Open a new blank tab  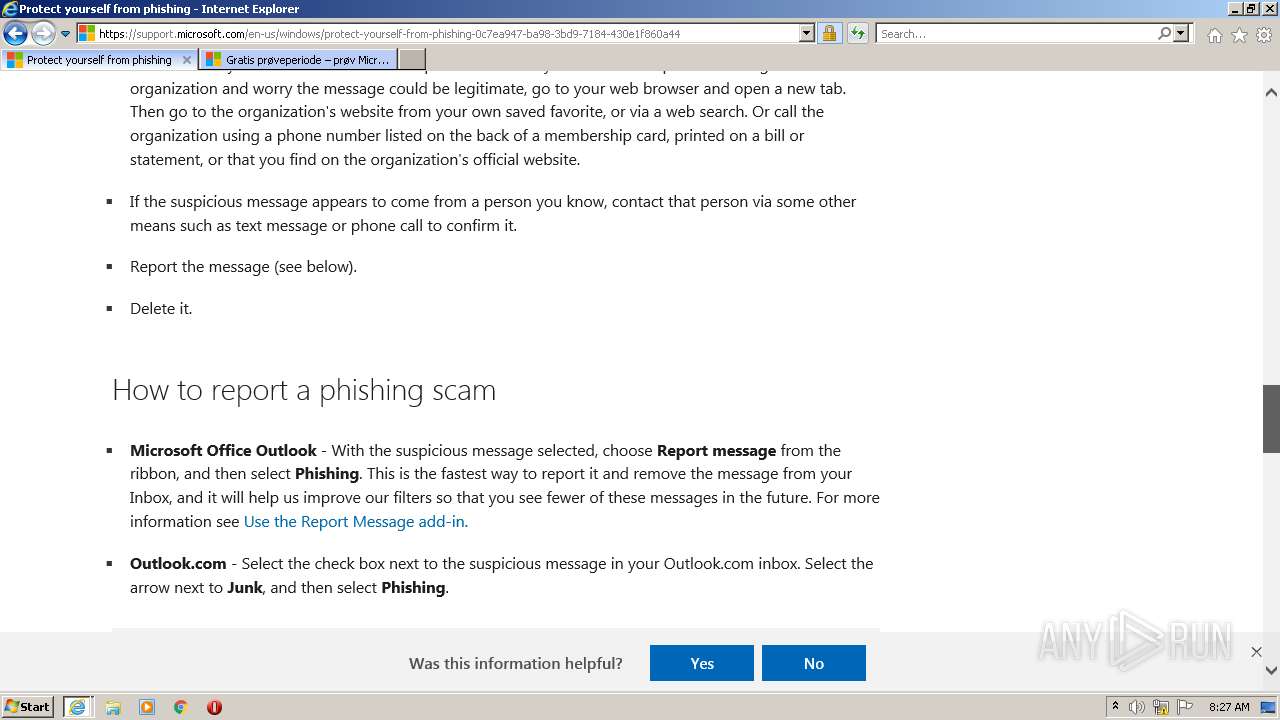[x=412, y=60]
